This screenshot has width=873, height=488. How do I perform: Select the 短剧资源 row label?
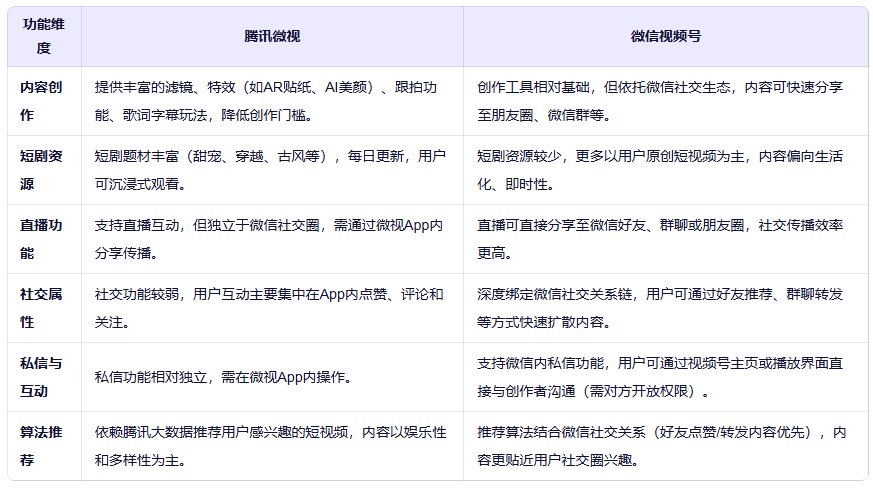pyautogui.click(x=44, y=170)
